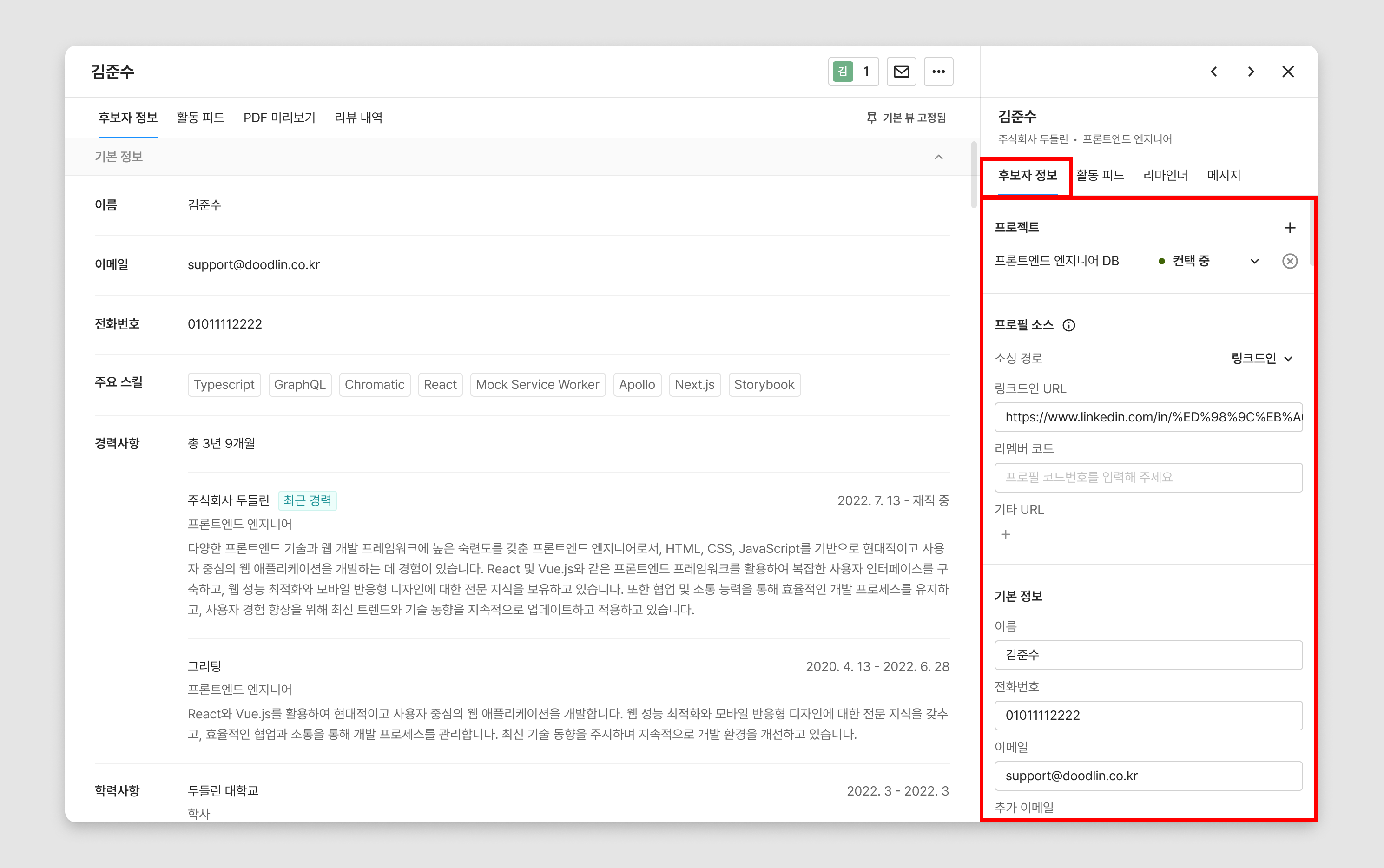Collapse the 기본 정보 section chevron
This screenshot has height=868, width=1384.
click(939, 157)
